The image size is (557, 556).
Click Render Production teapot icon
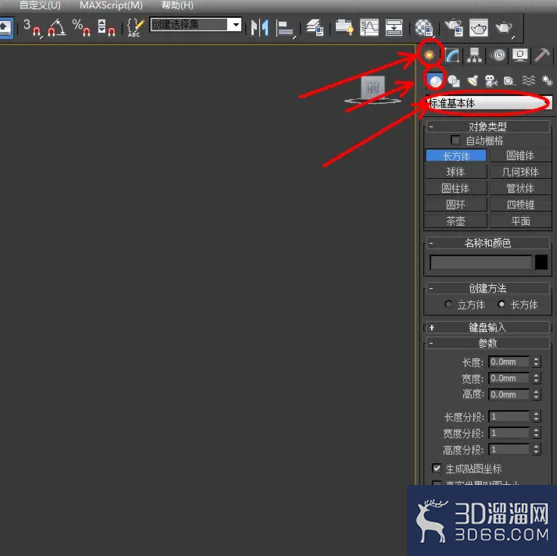pos(504,27)
